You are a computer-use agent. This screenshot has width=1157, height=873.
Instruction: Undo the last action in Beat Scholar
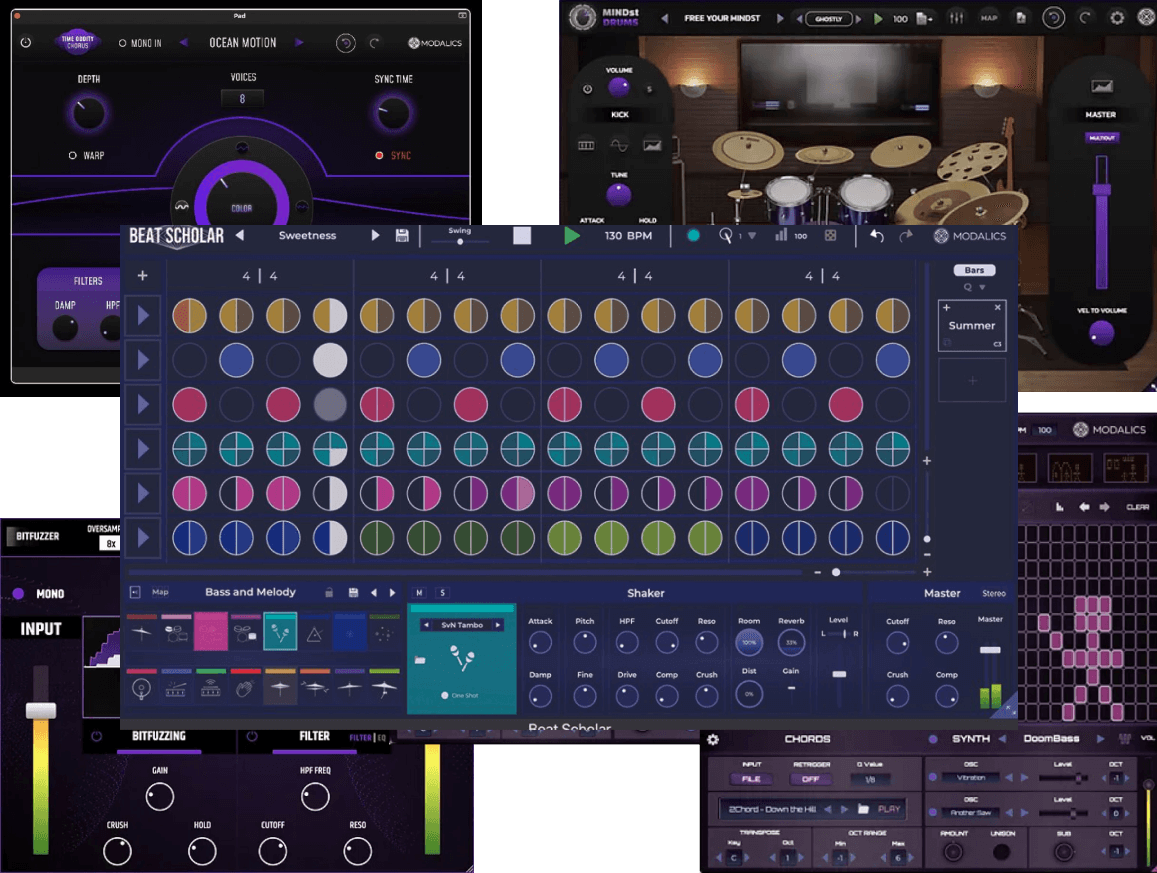tap(877, 235)
